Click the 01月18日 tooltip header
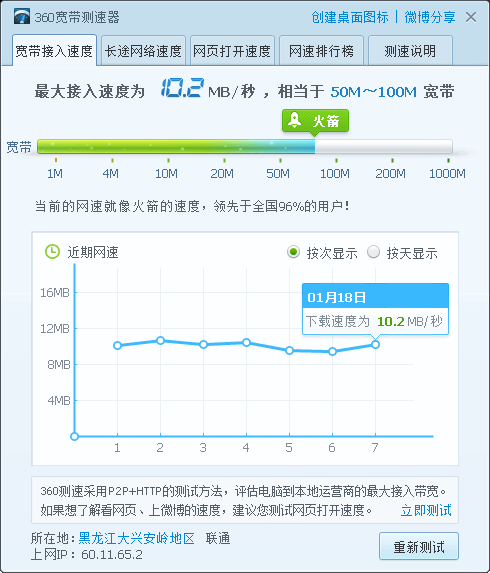Screen dimensions: 490x573 tap(375, 296)
